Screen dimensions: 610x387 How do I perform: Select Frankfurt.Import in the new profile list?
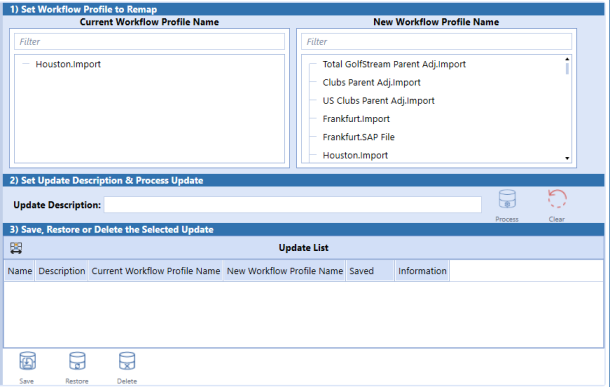point(356,119)
